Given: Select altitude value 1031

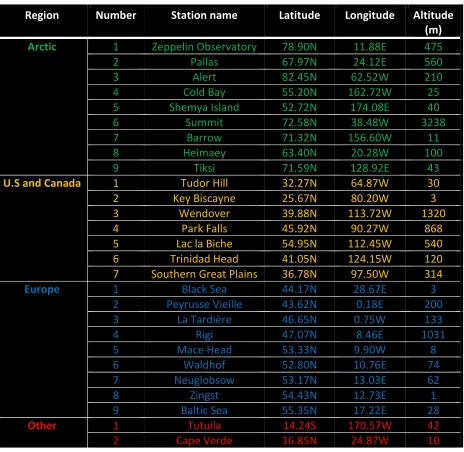Looking at the screenshot, I should [433, 335].
